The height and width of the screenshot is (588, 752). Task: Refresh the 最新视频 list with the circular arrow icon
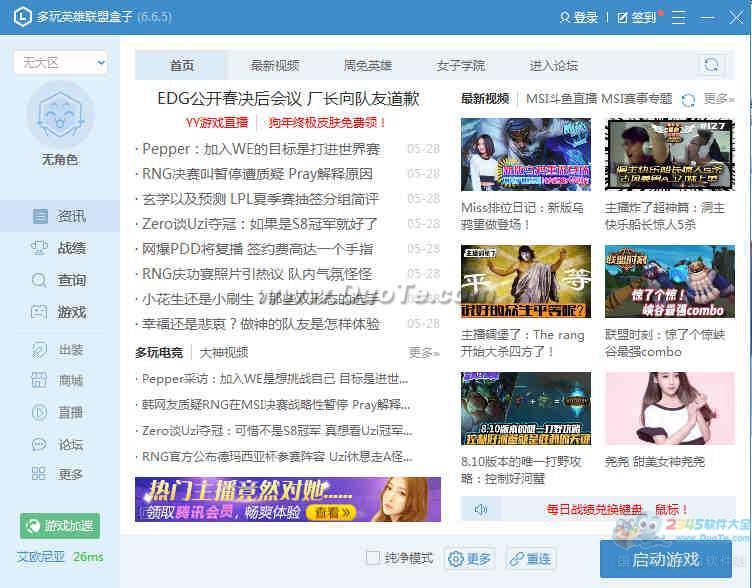688,100
